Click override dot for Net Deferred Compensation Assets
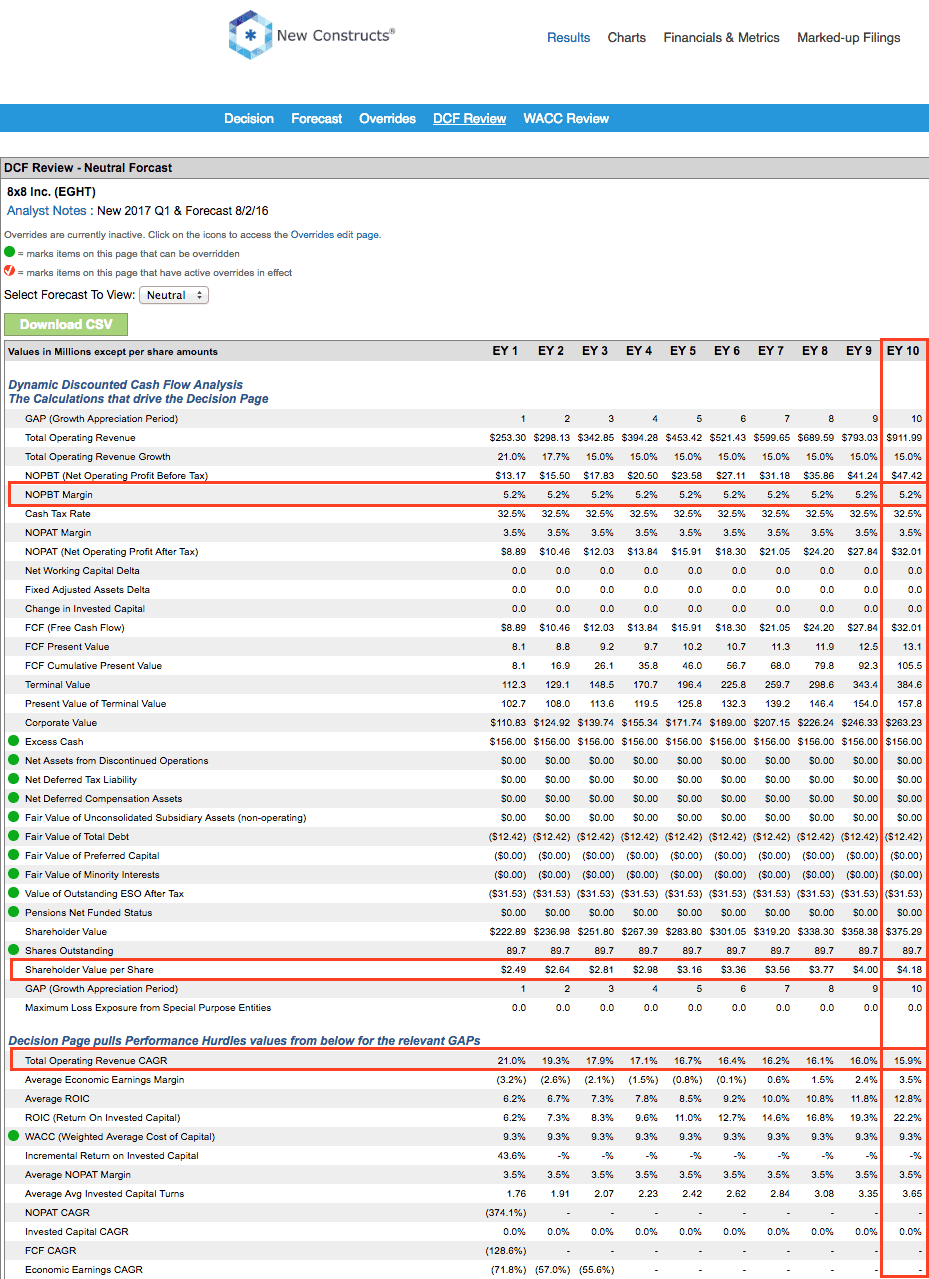Viewport: 929px width, 1279px height. click(13, 798)
